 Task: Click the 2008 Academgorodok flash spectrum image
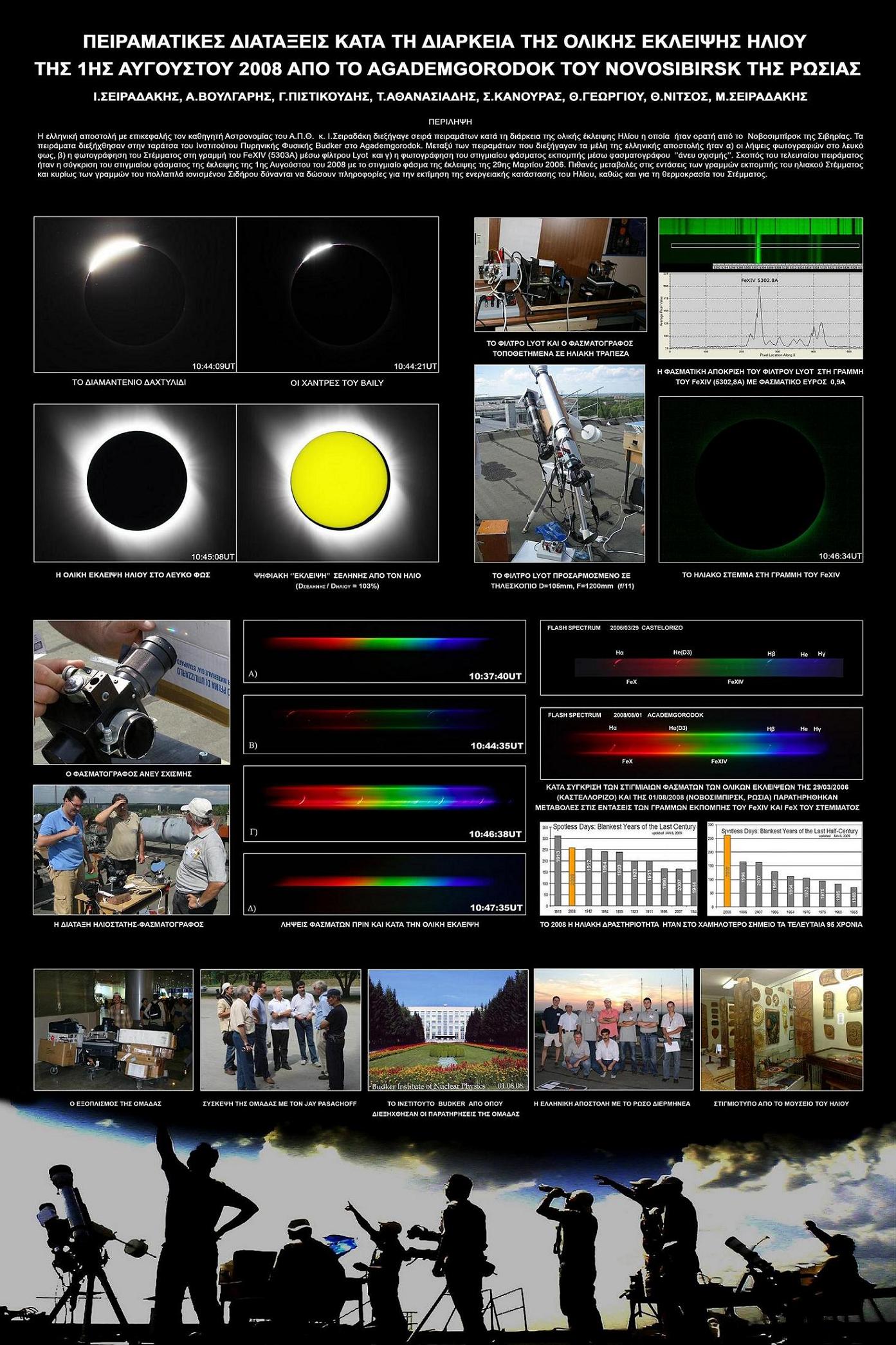pyautogui.click(x=702, y=743)
